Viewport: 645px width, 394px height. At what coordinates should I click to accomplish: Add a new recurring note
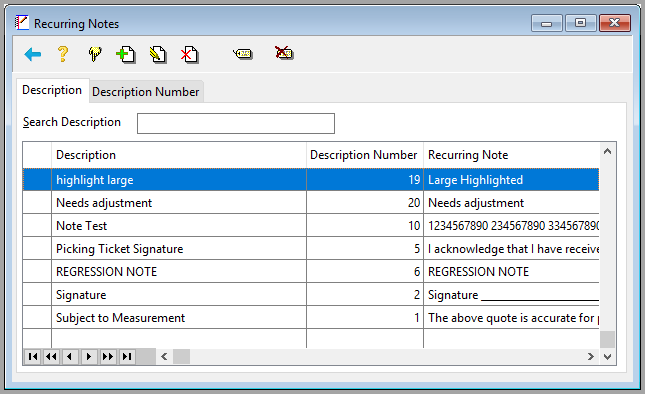(x=125, y=54)
